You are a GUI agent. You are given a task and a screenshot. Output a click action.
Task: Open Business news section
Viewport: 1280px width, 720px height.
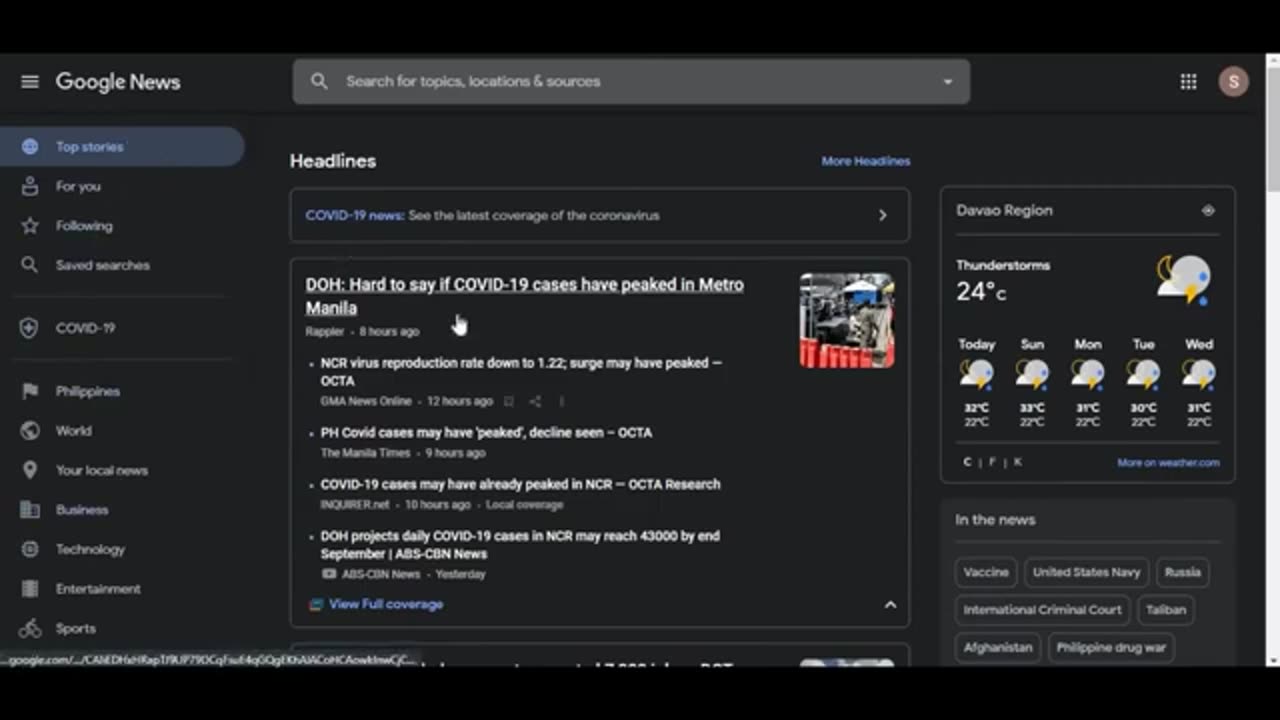(82, 510)
